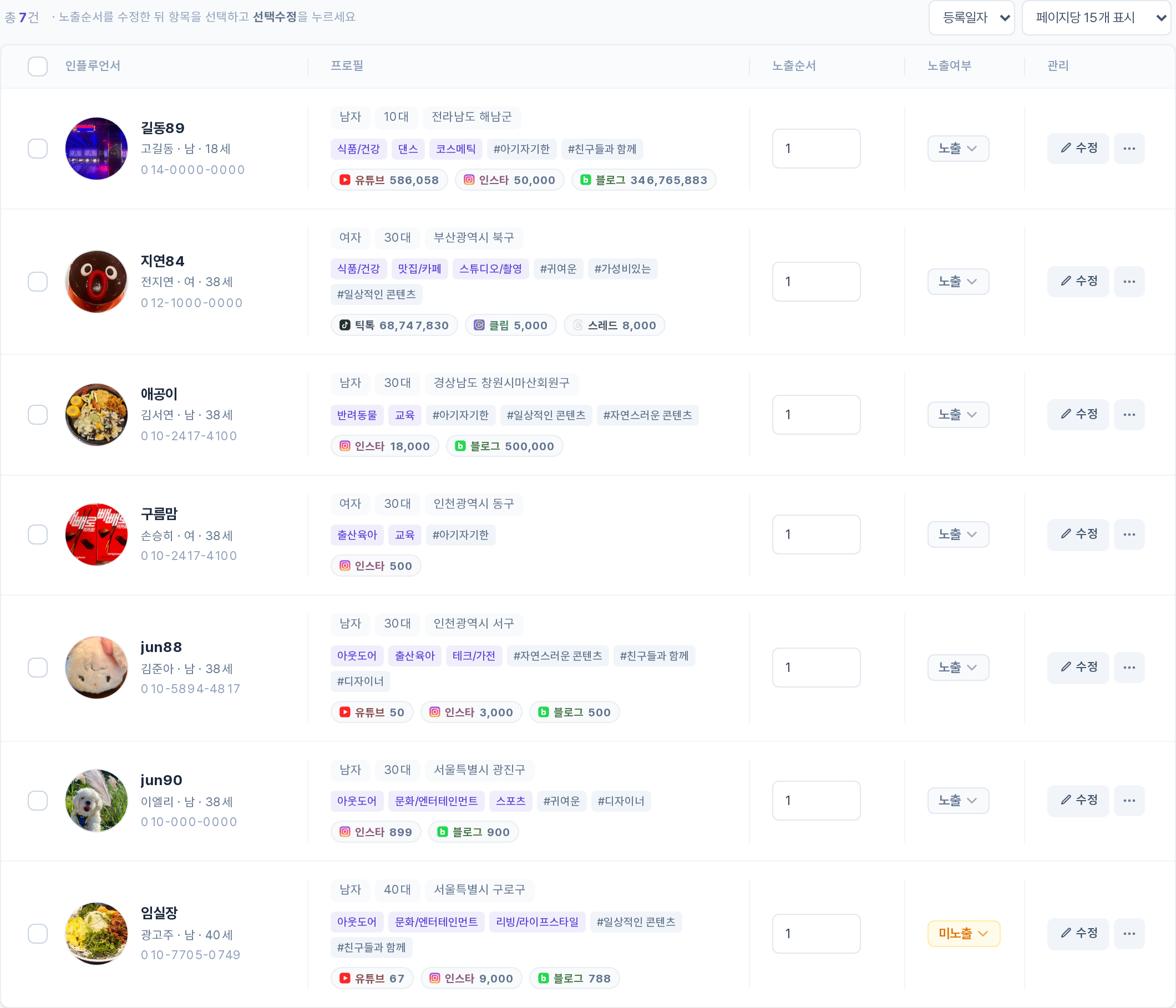Click the 유튜브 67 channel badge
This screenshot has width=1176, height=1008.
[372, 979]
